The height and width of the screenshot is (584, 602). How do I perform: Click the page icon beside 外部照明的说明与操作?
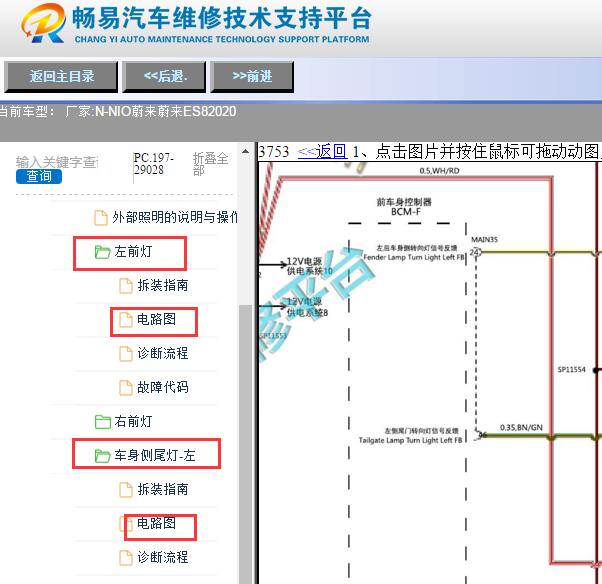click(x=101, y=218)
